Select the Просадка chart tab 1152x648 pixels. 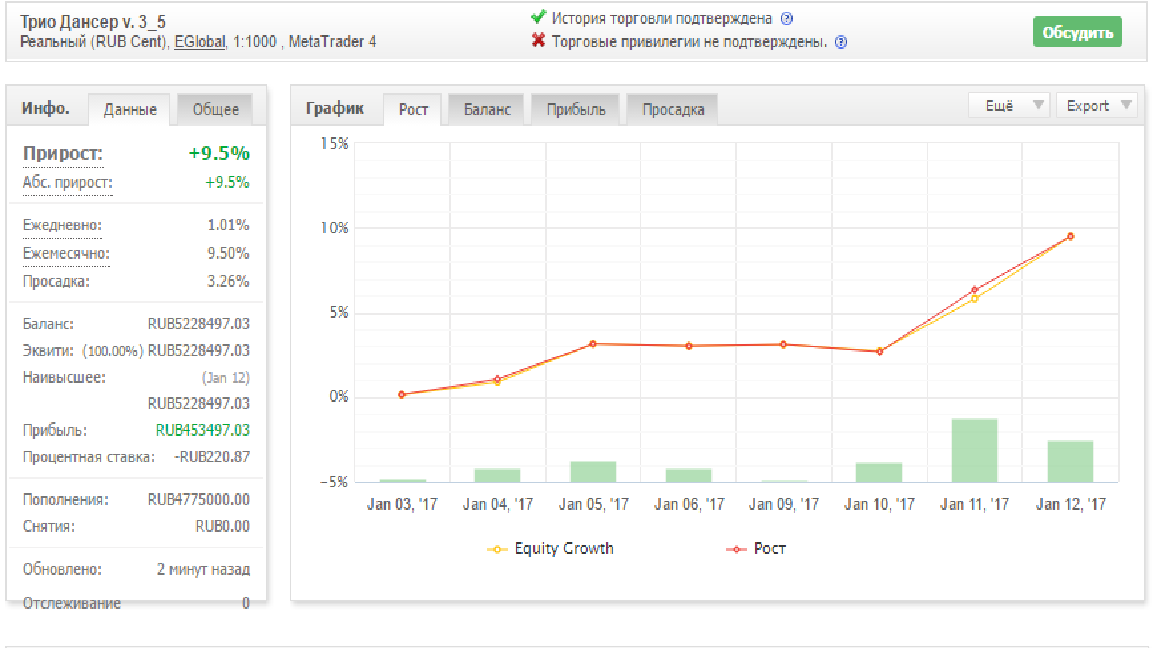pyautogui.click(x=673, y=109)
